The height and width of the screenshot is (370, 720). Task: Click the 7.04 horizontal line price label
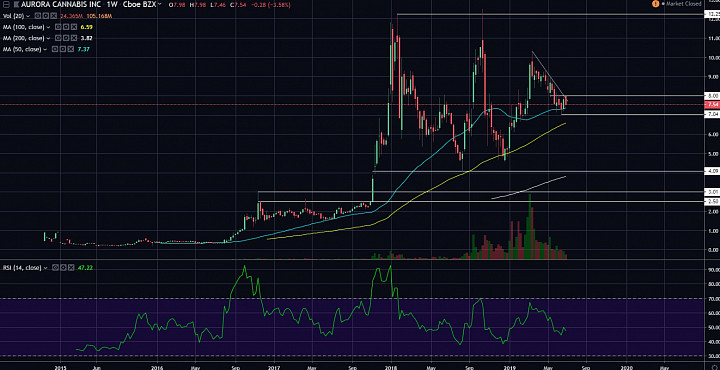(712, 114)
